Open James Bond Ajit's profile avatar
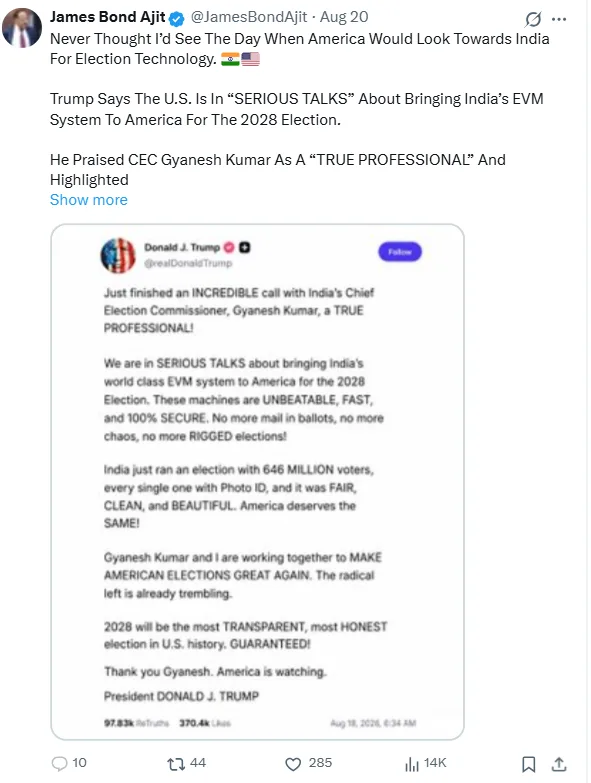The width and height of the screenshot is (591, 783). tap(22, 28)
